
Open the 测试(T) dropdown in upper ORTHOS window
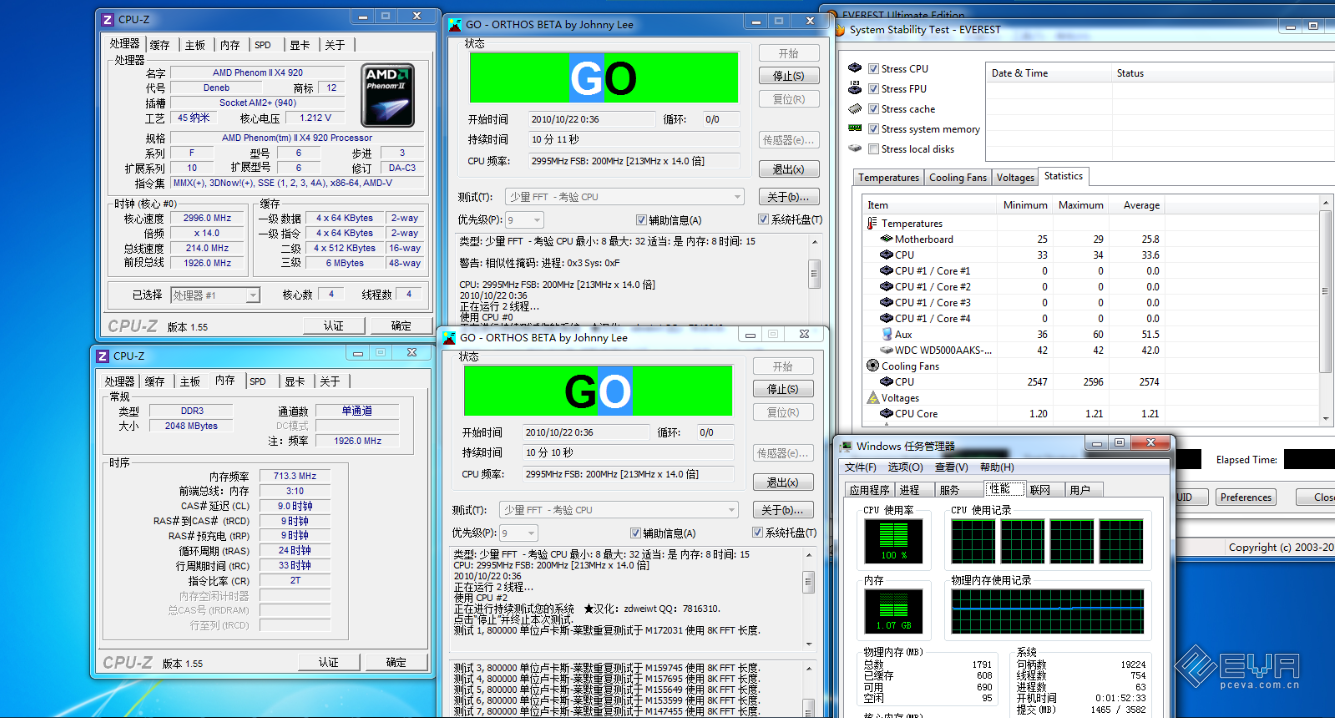[x=625, y=197]
